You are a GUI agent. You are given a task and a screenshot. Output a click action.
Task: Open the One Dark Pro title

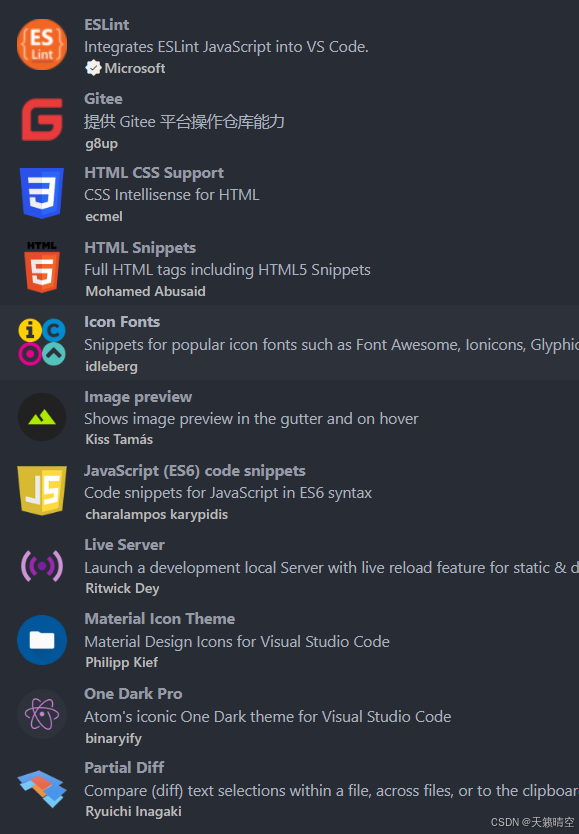click(x=133, y=694)
